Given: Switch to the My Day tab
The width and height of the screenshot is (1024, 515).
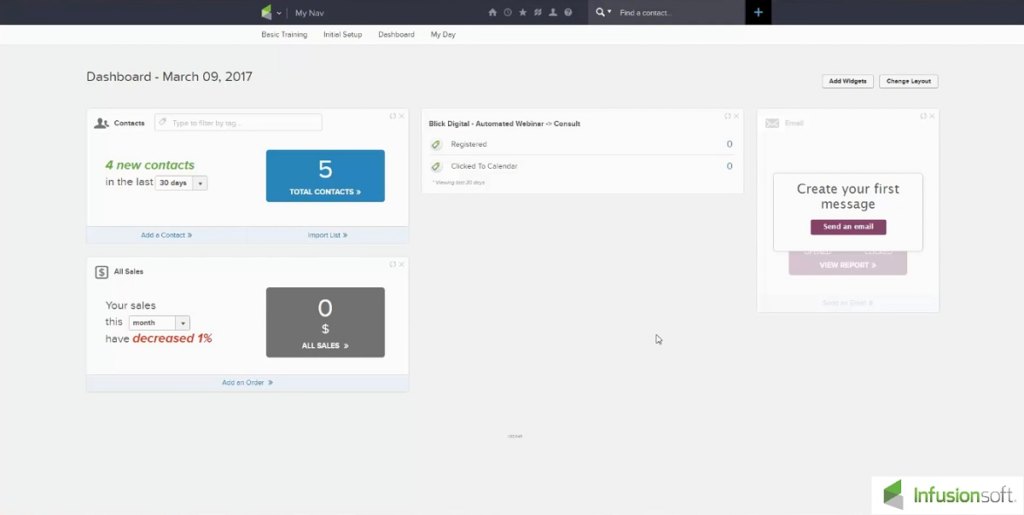Looking at the screenshot, I should pyautogui.click(x=443, y=35).
